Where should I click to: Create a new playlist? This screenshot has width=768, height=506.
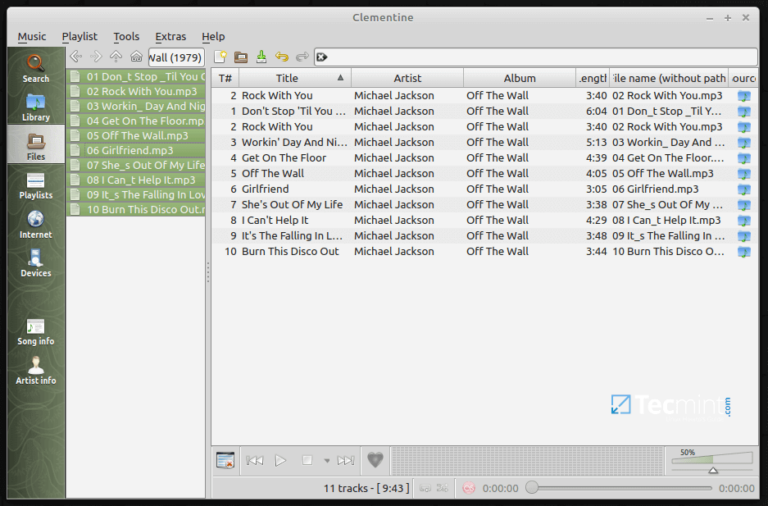[220, 57]
